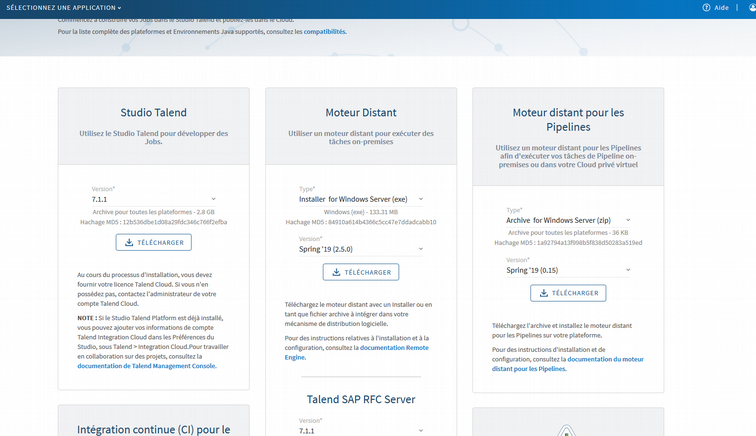Click Moteur distant pour les Pipelines title
Image resolution: width=756 pixels, height=436 pixels.
568,120
